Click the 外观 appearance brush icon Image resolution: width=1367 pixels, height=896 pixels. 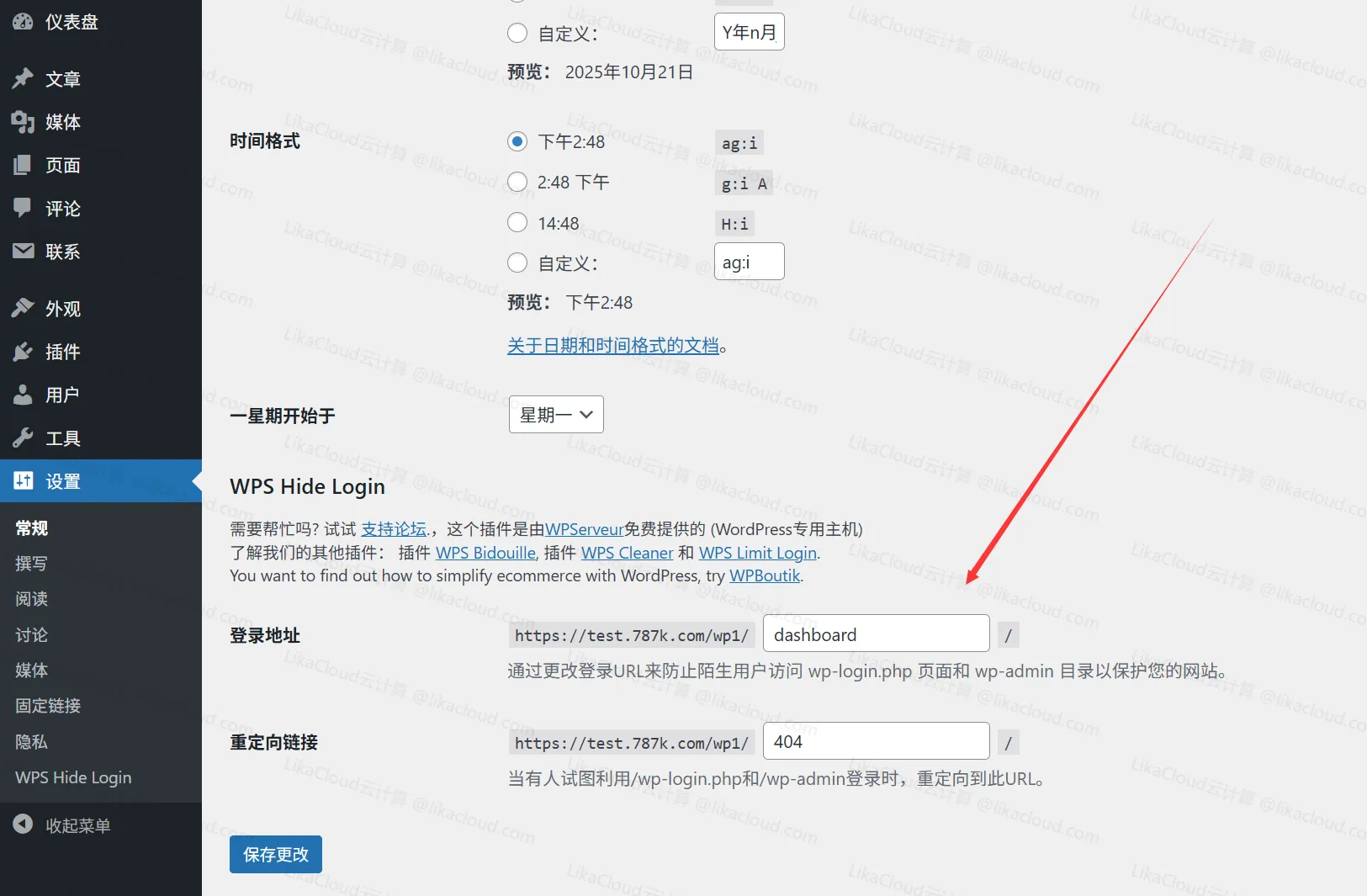coord(23,308)
